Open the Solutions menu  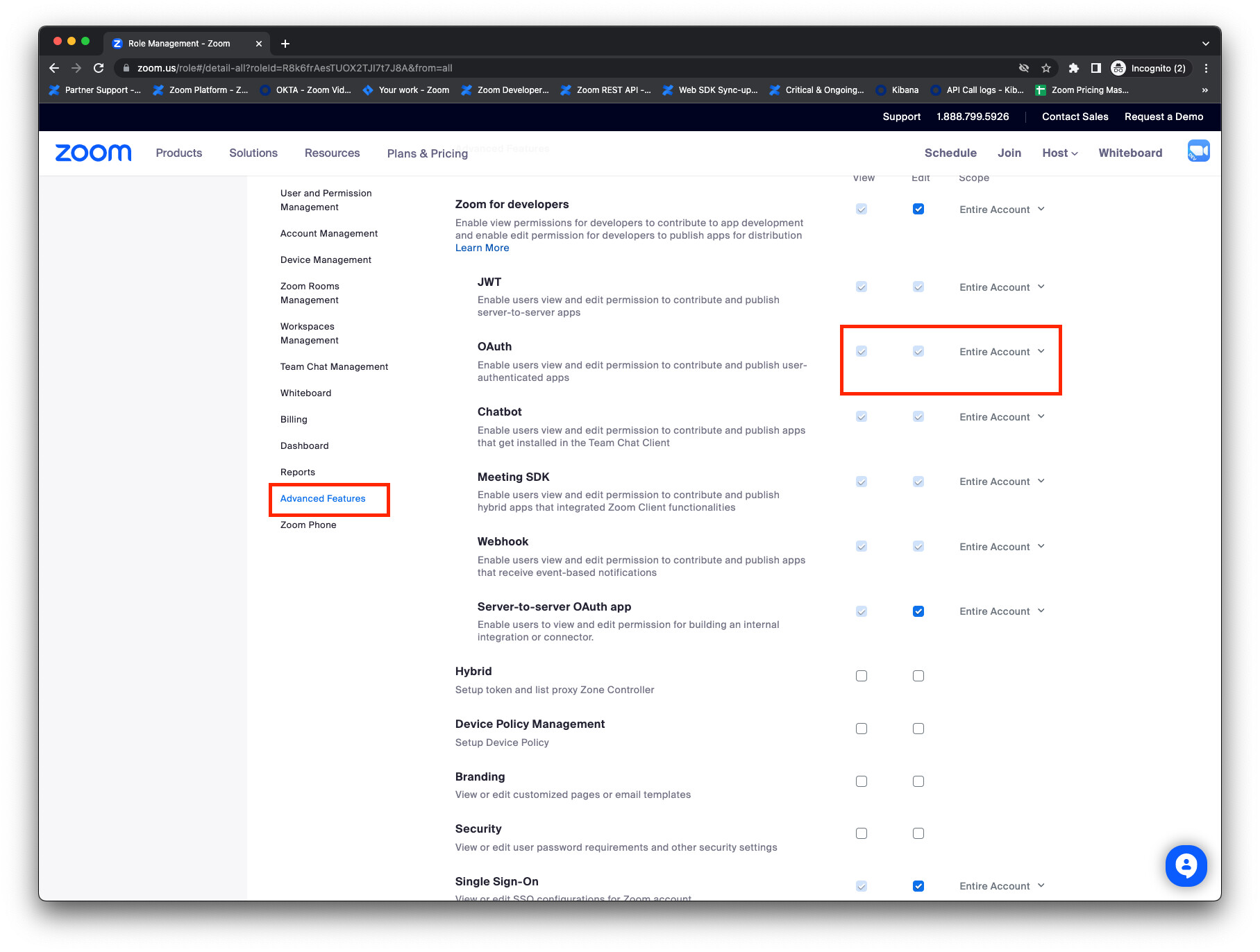click(x=253, y=153)
